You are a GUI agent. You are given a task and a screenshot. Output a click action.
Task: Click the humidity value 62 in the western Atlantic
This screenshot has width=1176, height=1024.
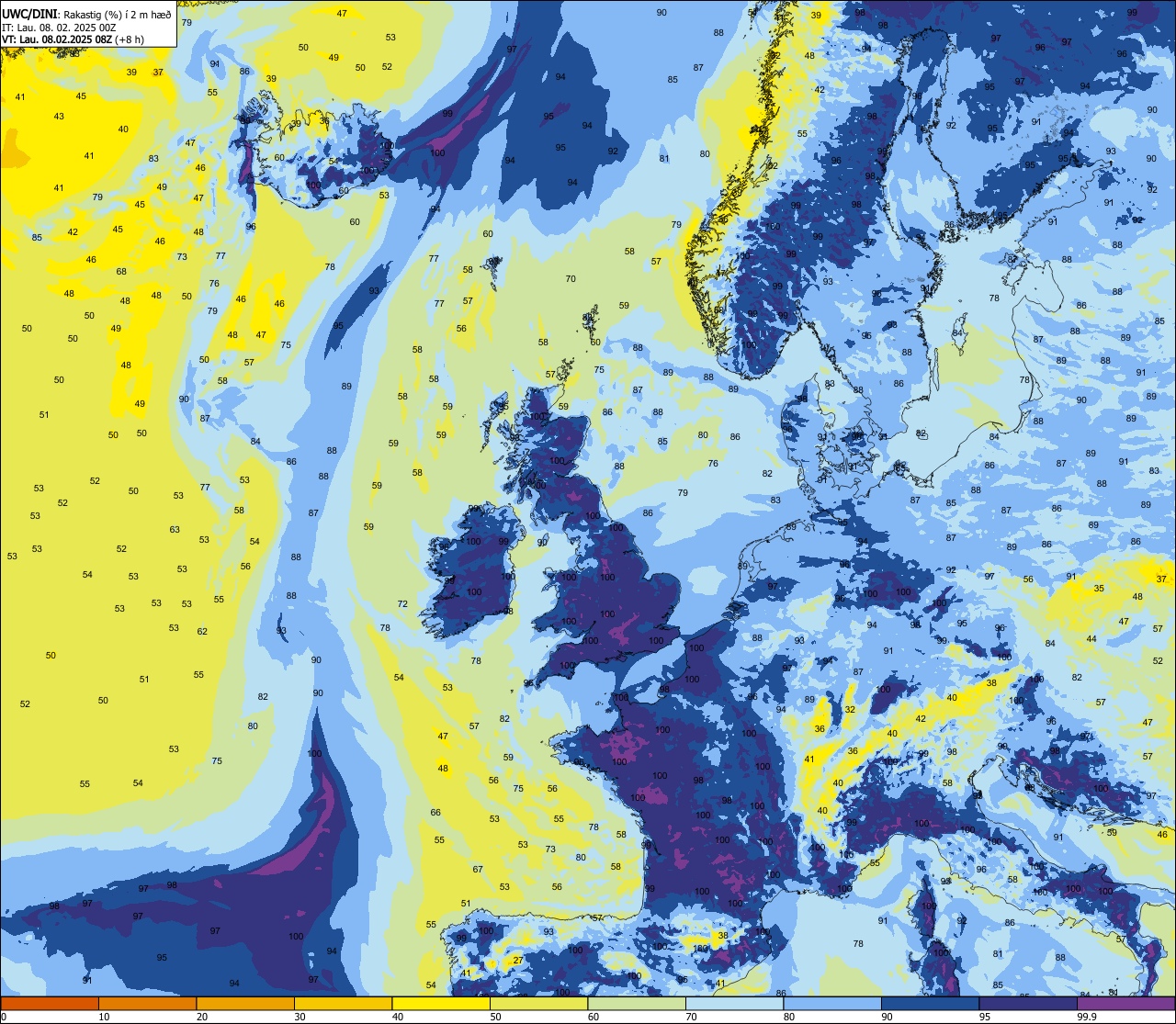[202, 632]
